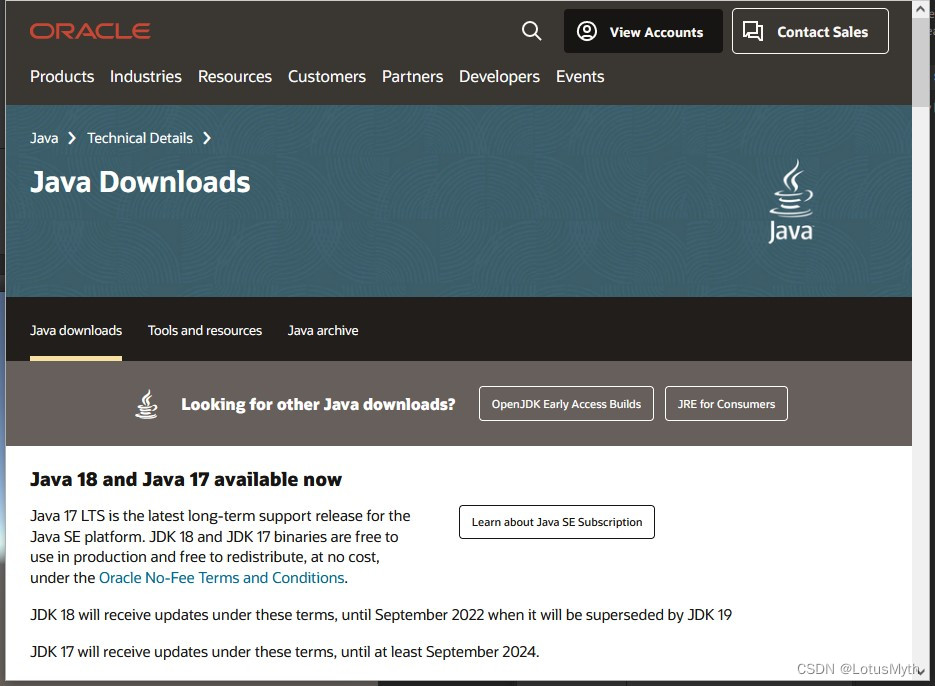Open the Developers menu
935x686 pixels.
pyautogui.click(x=499, y=76)
